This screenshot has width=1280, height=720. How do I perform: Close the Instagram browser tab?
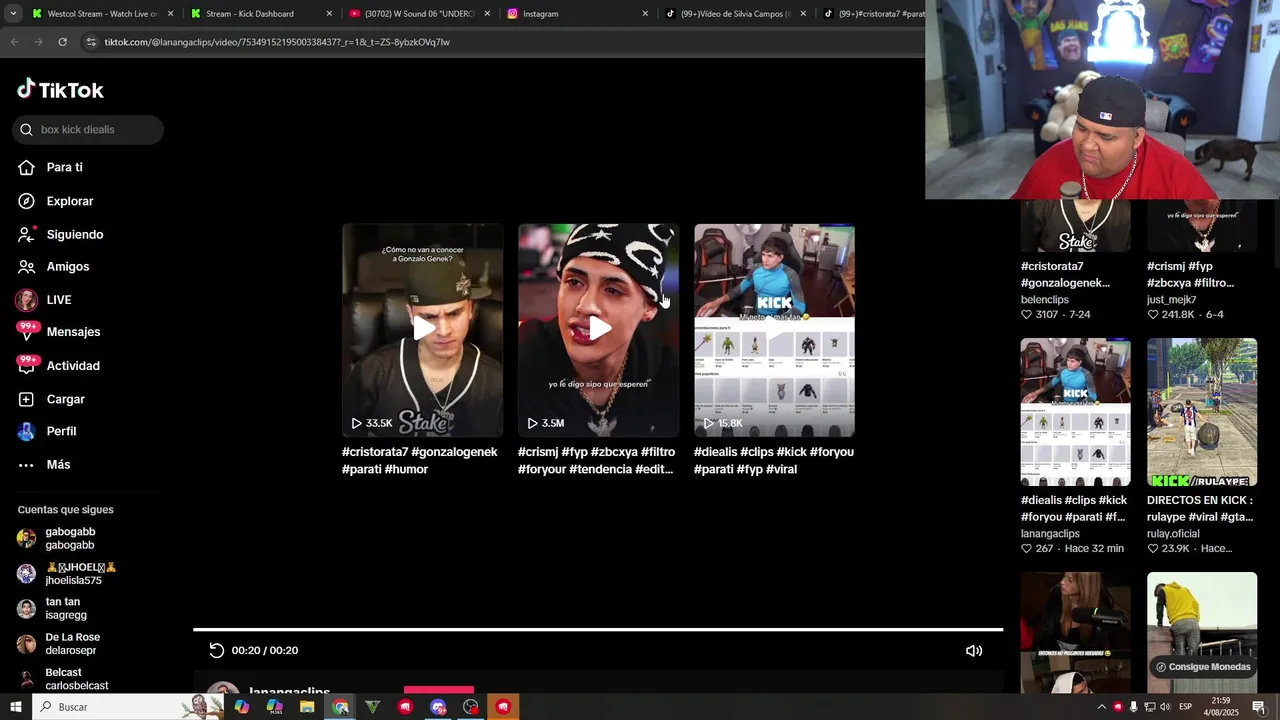(645, 14)
